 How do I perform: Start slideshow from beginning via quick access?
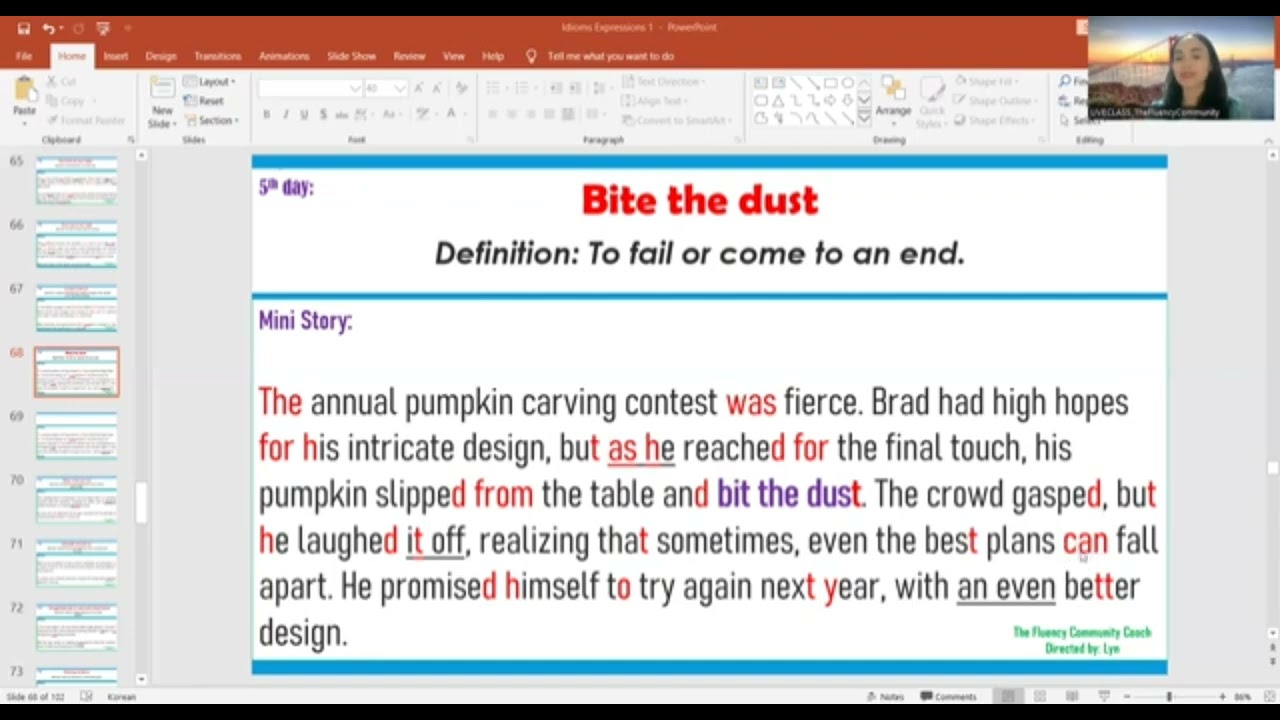[103, 28]
